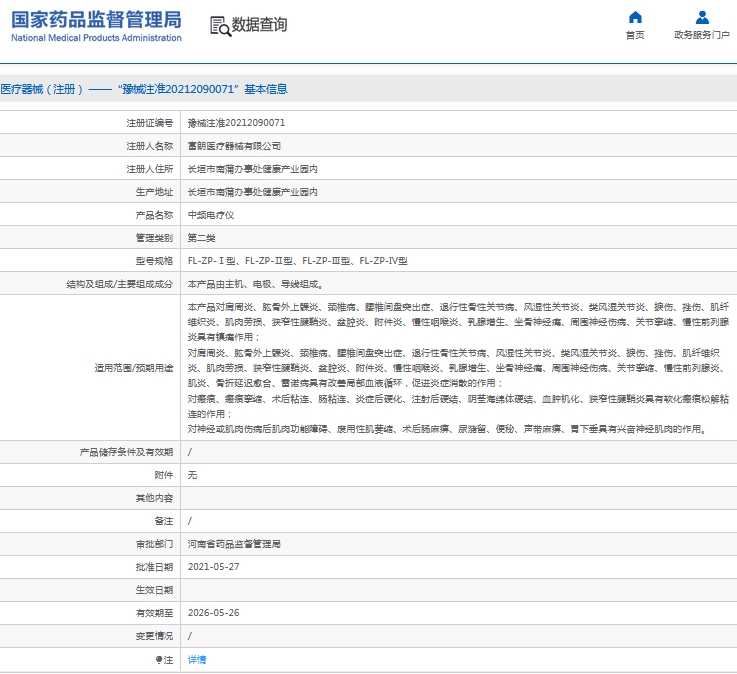Click model specs FL-ZP-Ⅰ型 row value
This screenshot has height=674, width=737.
[297, 261]
